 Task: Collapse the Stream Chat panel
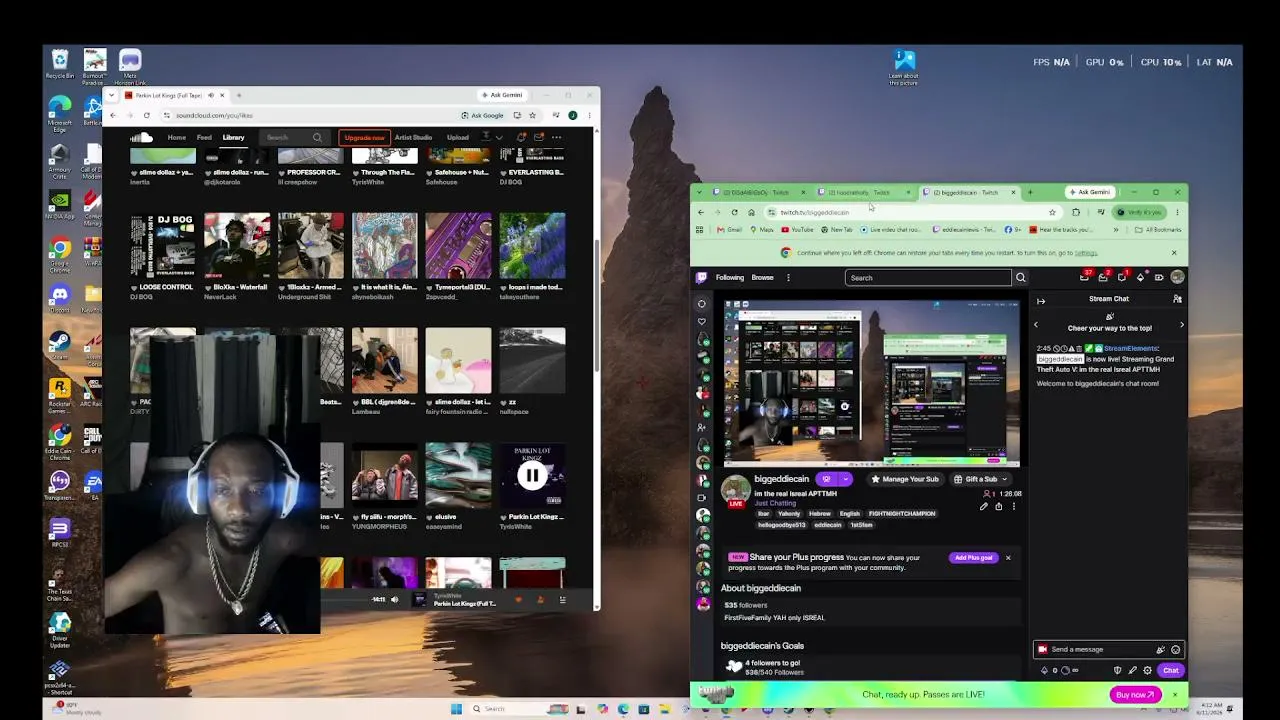[1041, 300]
